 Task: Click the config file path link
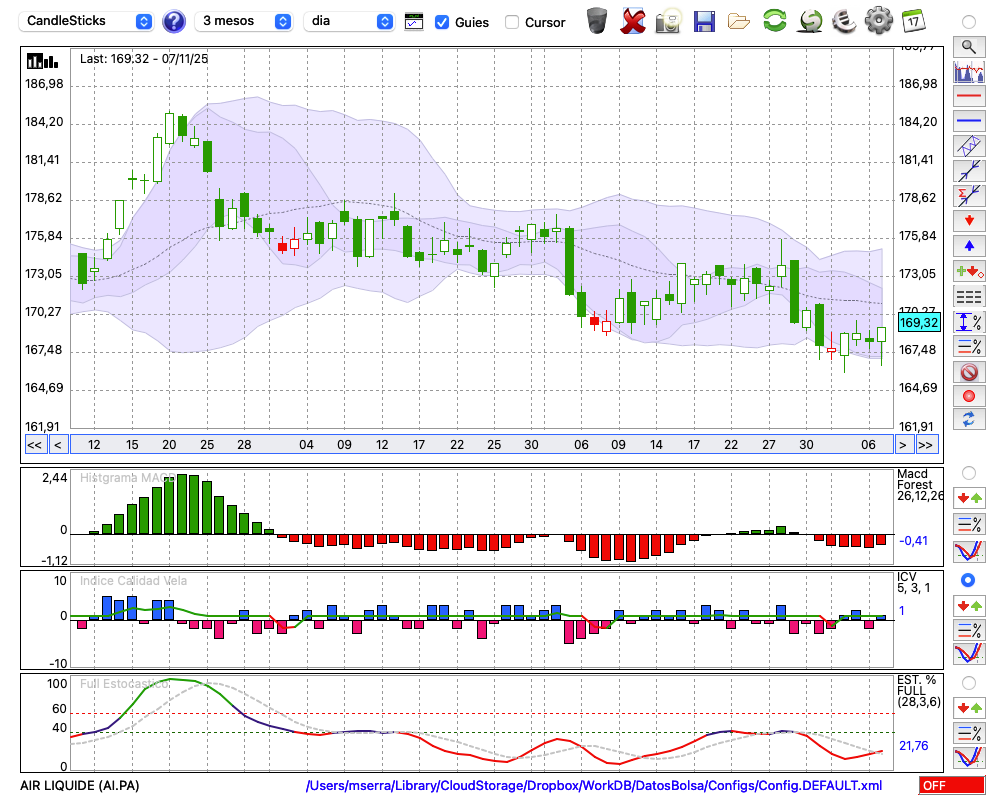coord(594,786)
